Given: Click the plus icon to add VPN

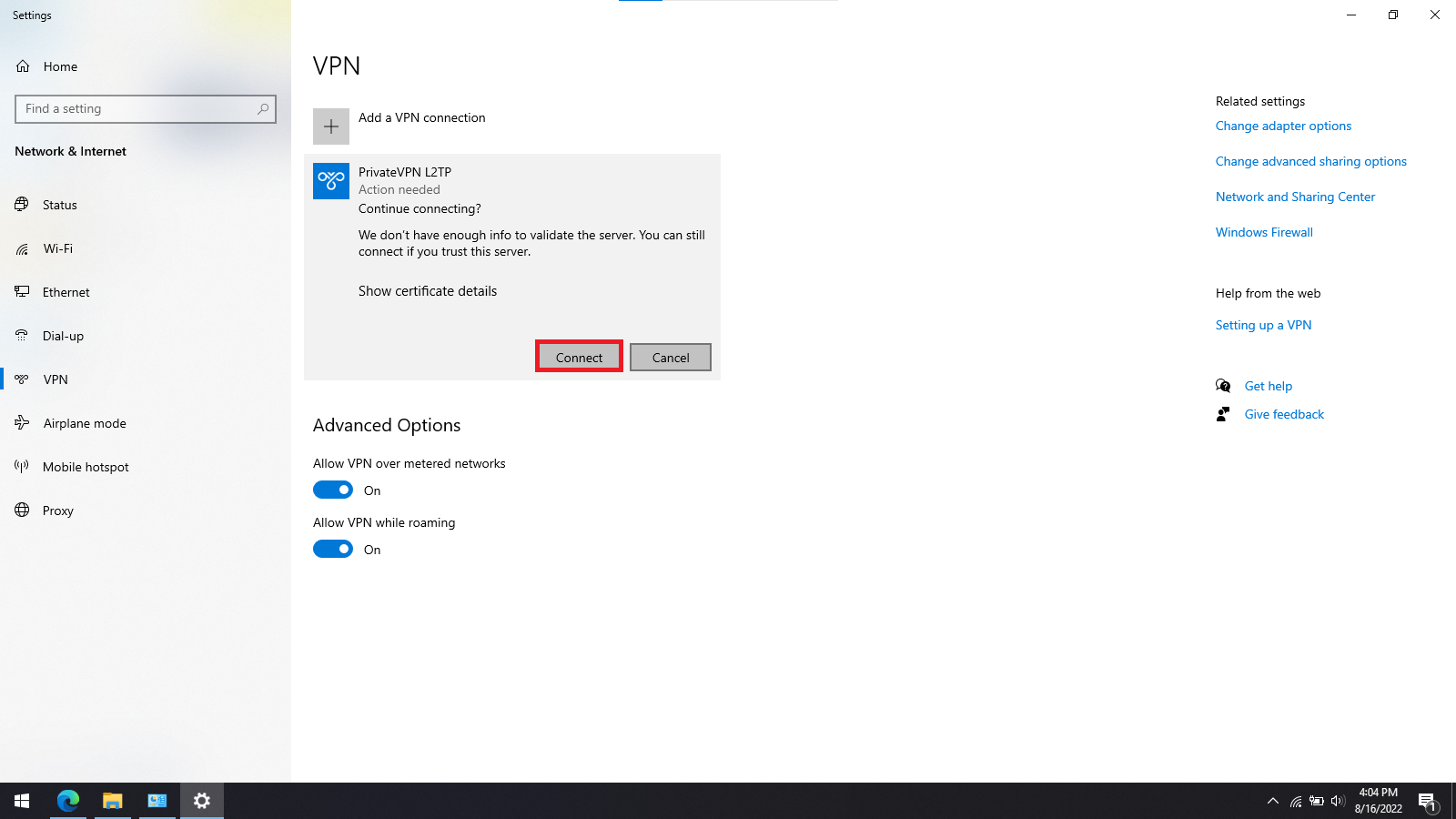Looking at the screenshot, I should click(331, 126).
